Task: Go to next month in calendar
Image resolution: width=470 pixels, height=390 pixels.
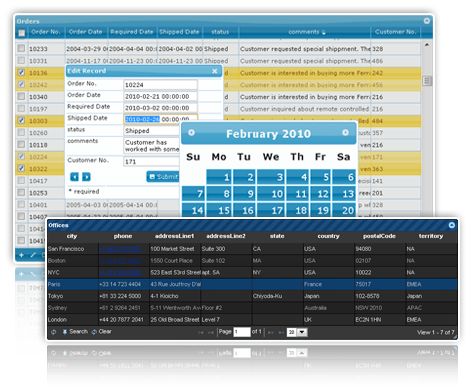Action: pyautogui.click(x=345, y=132)
